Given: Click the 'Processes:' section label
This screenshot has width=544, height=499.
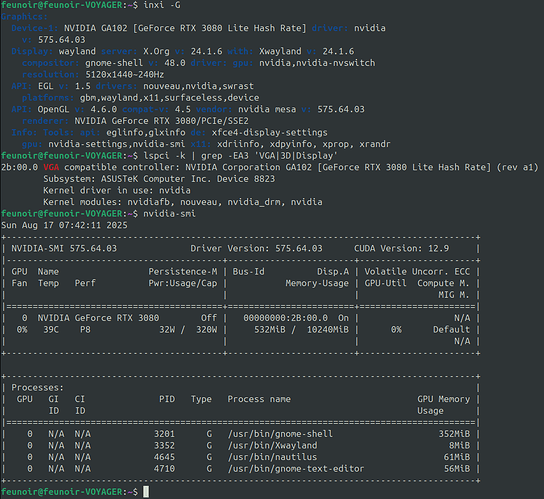Looking at the screenshot, I should pos(37,387).
